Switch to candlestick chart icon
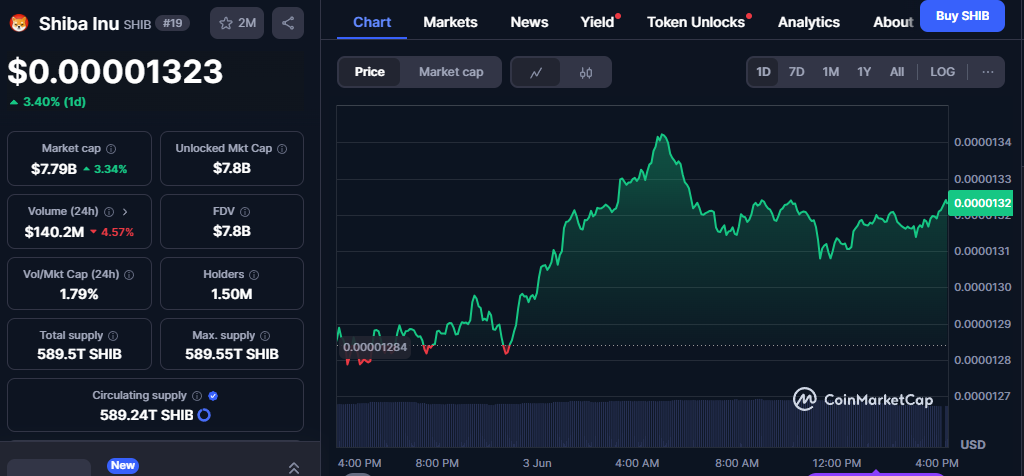The image size is (1024, 476). 586,72
